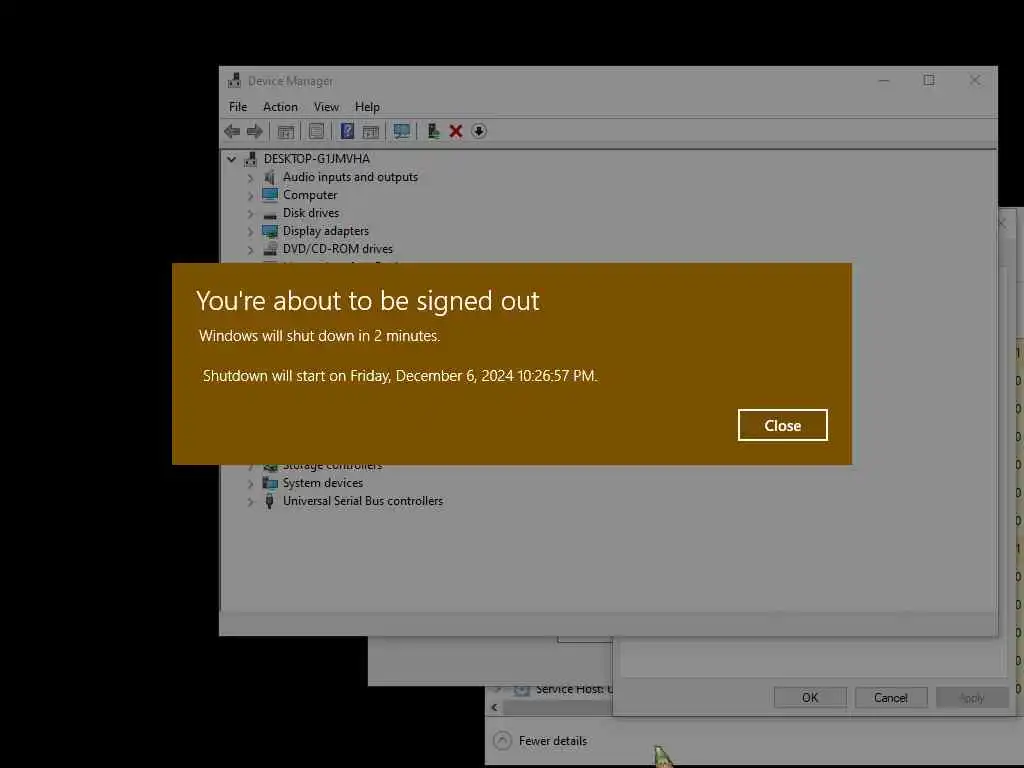Viewport: 1024px width, 768px height.
Task: Click the icon beside Display adapters
Action: 270,231
